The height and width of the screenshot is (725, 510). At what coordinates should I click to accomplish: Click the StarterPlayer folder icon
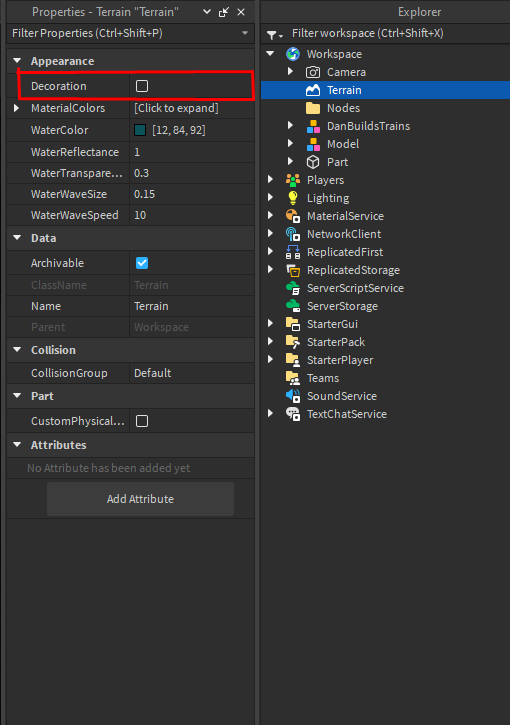293,360
